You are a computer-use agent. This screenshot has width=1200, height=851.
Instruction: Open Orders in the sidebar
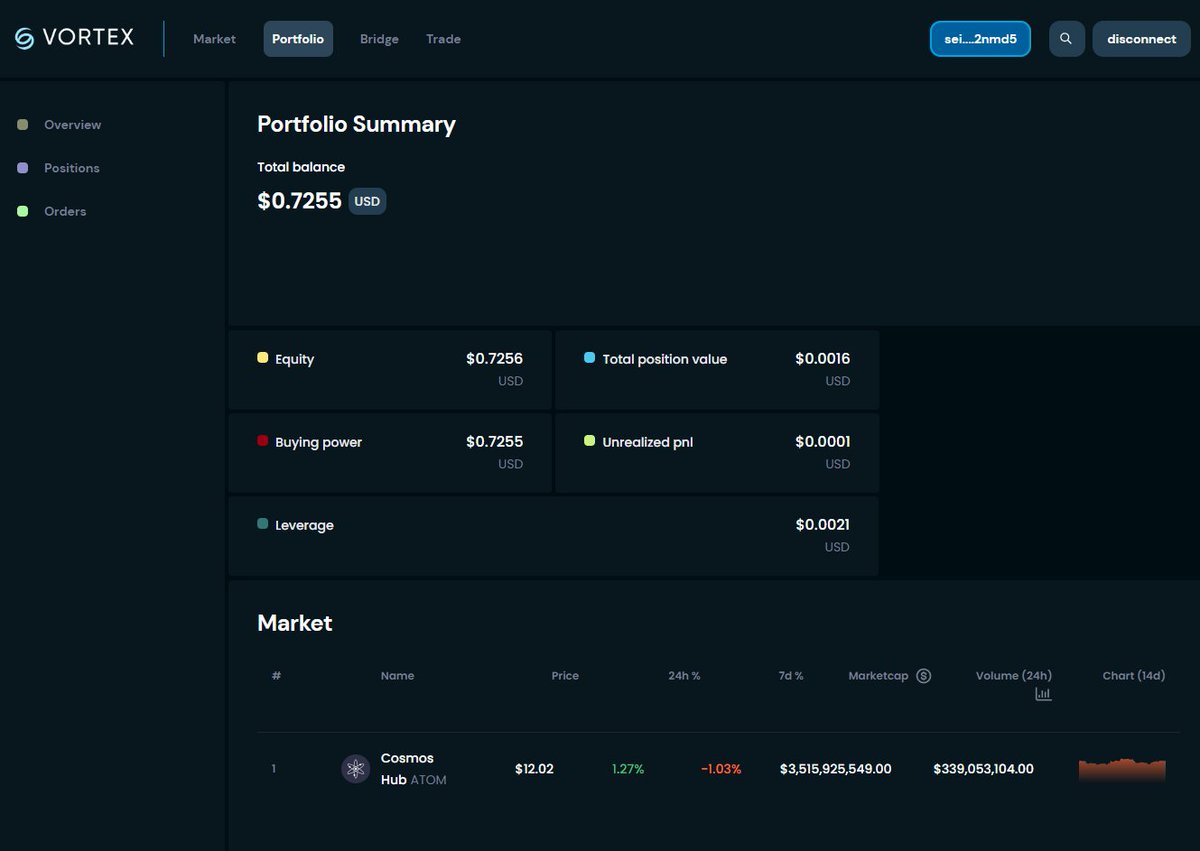(x=65, y=211)
